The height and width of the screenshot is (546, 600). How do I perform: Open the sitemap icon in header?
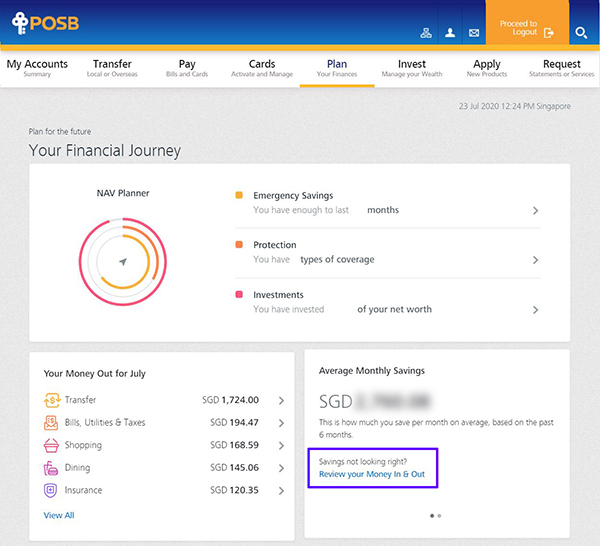425,33
